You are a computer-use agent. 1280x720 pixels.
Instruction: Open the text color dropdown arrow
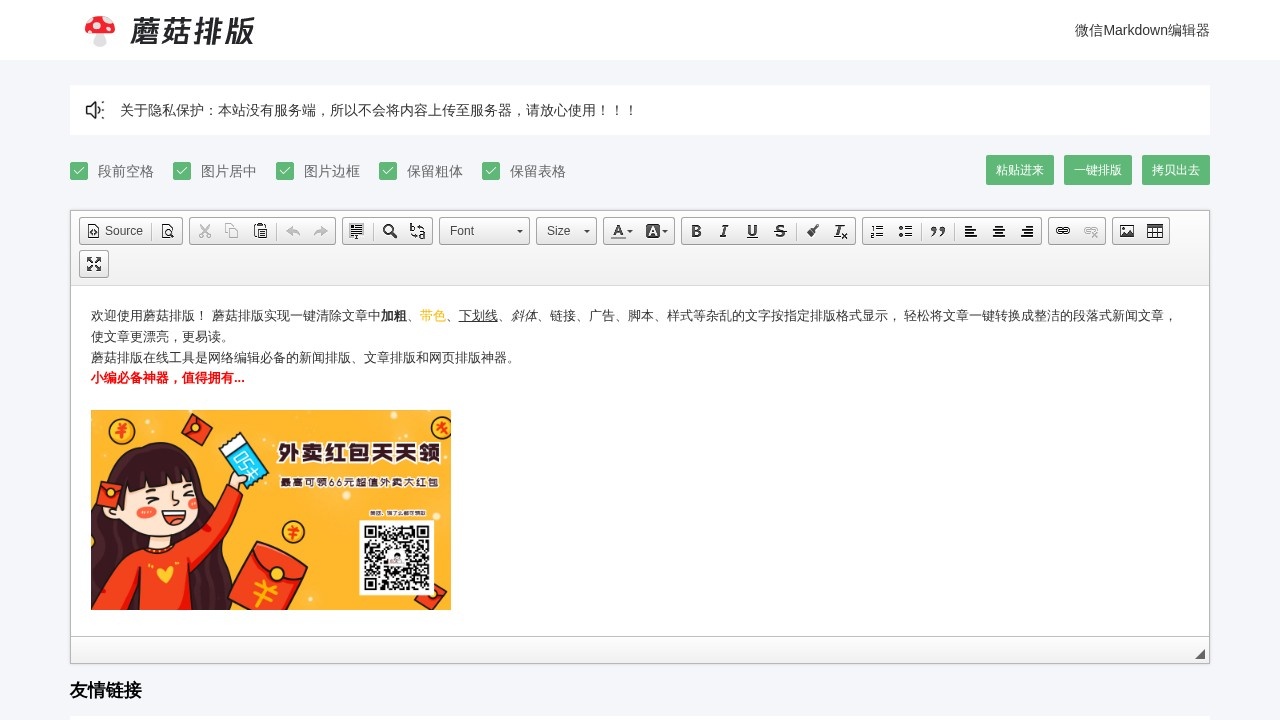click(x=629, y=231)
